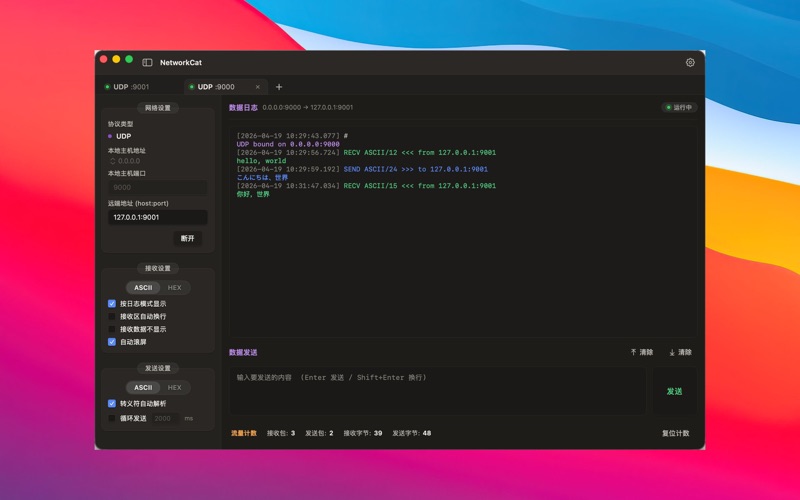This screenshot has height=500, width=800.
Task: Click log line 'こんにちは、世界'
Action: 262,178
